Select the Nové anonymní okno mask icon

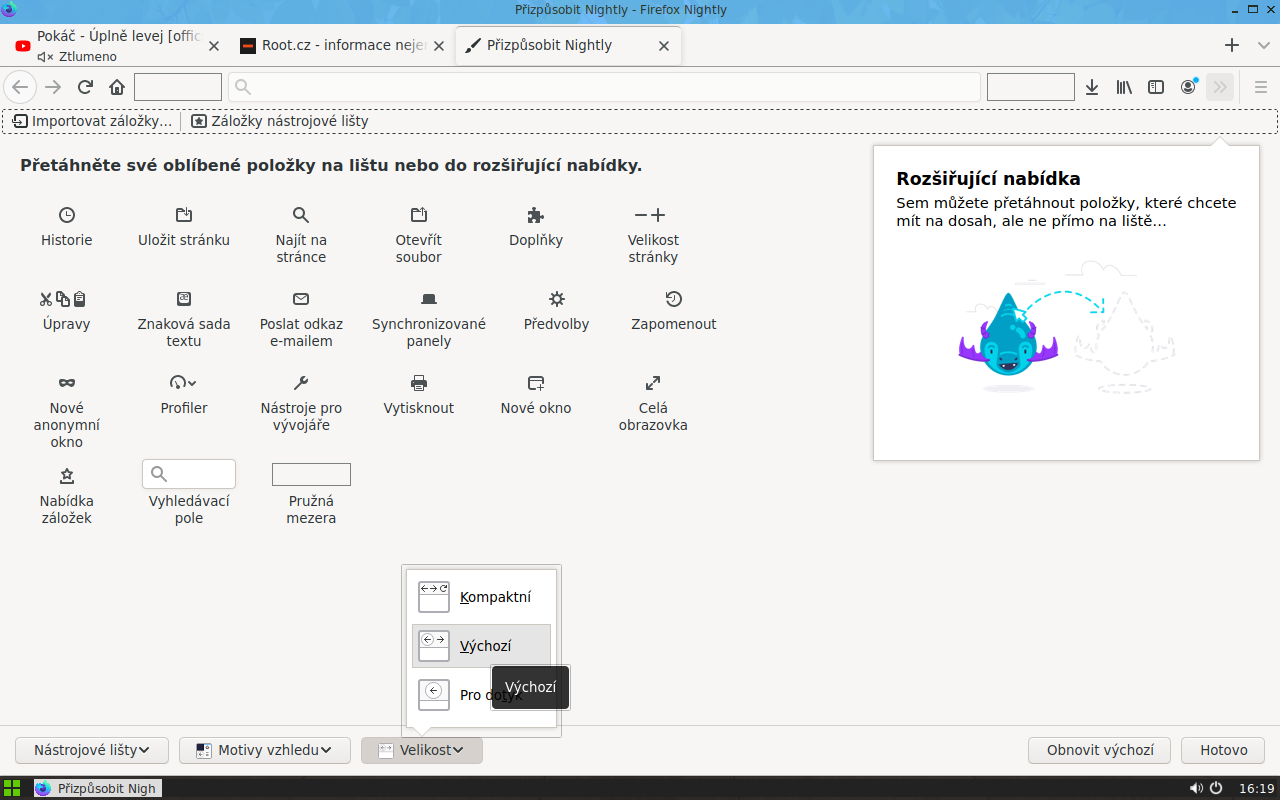[67, 383]
